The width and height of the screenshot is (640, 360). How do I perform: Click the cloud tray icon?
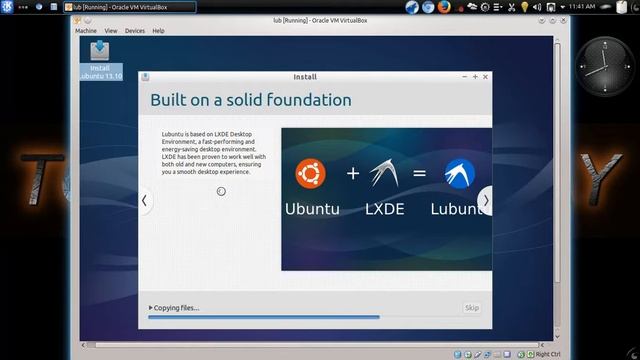[x=472, y=7]
